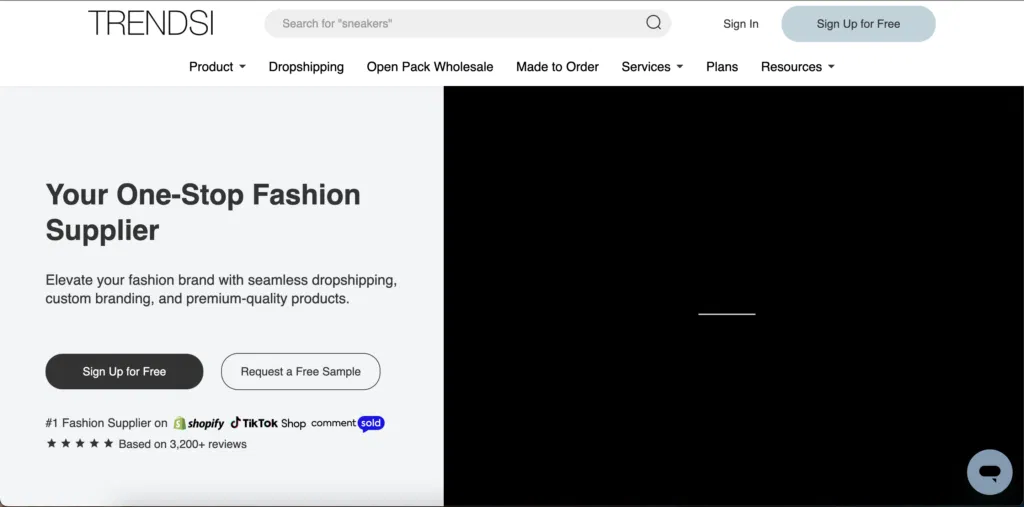This screenshot has height=507, width=1024.
Task: Click "Your One-Stop Fashion Supplier" heading
Action: (x=203, y=212)
